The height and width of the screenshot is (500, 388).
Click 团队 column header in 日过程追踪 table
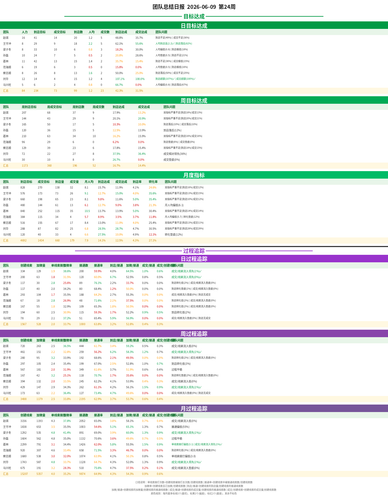click(x=6, y=265)
